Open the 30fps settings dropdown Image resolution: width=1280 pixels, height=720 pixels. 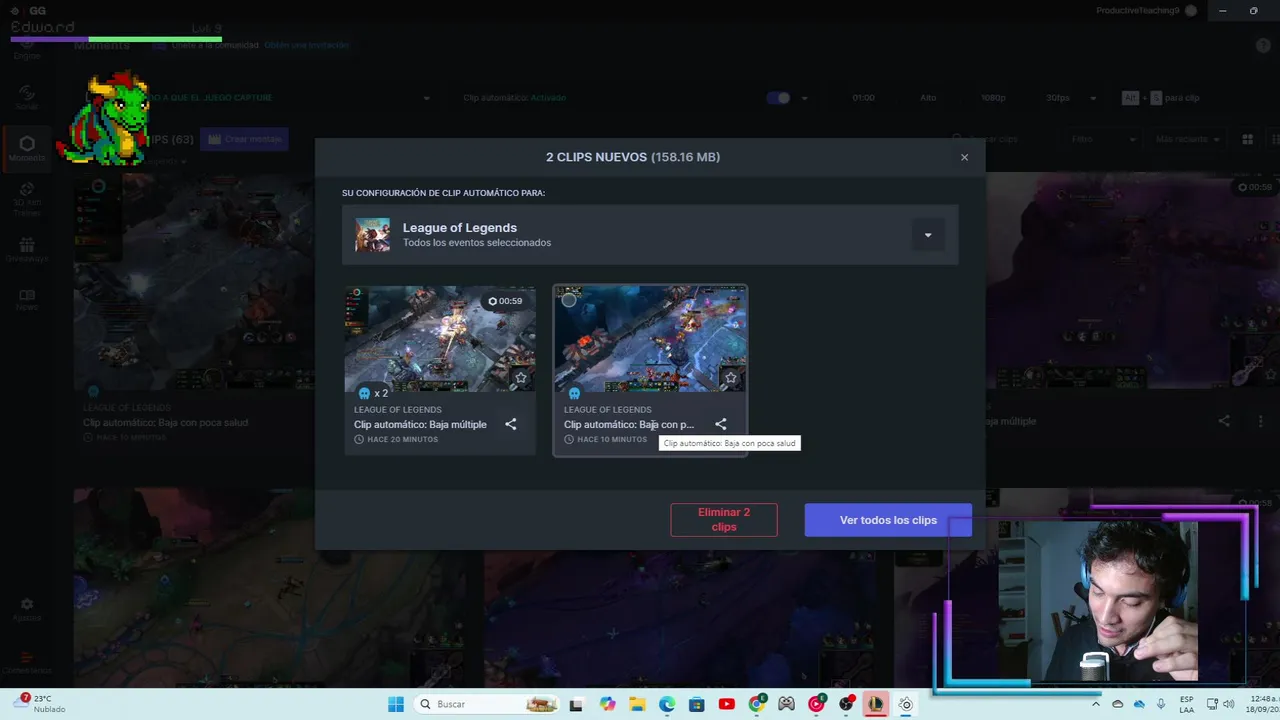pyautogui.click(x=1071, y=98)
